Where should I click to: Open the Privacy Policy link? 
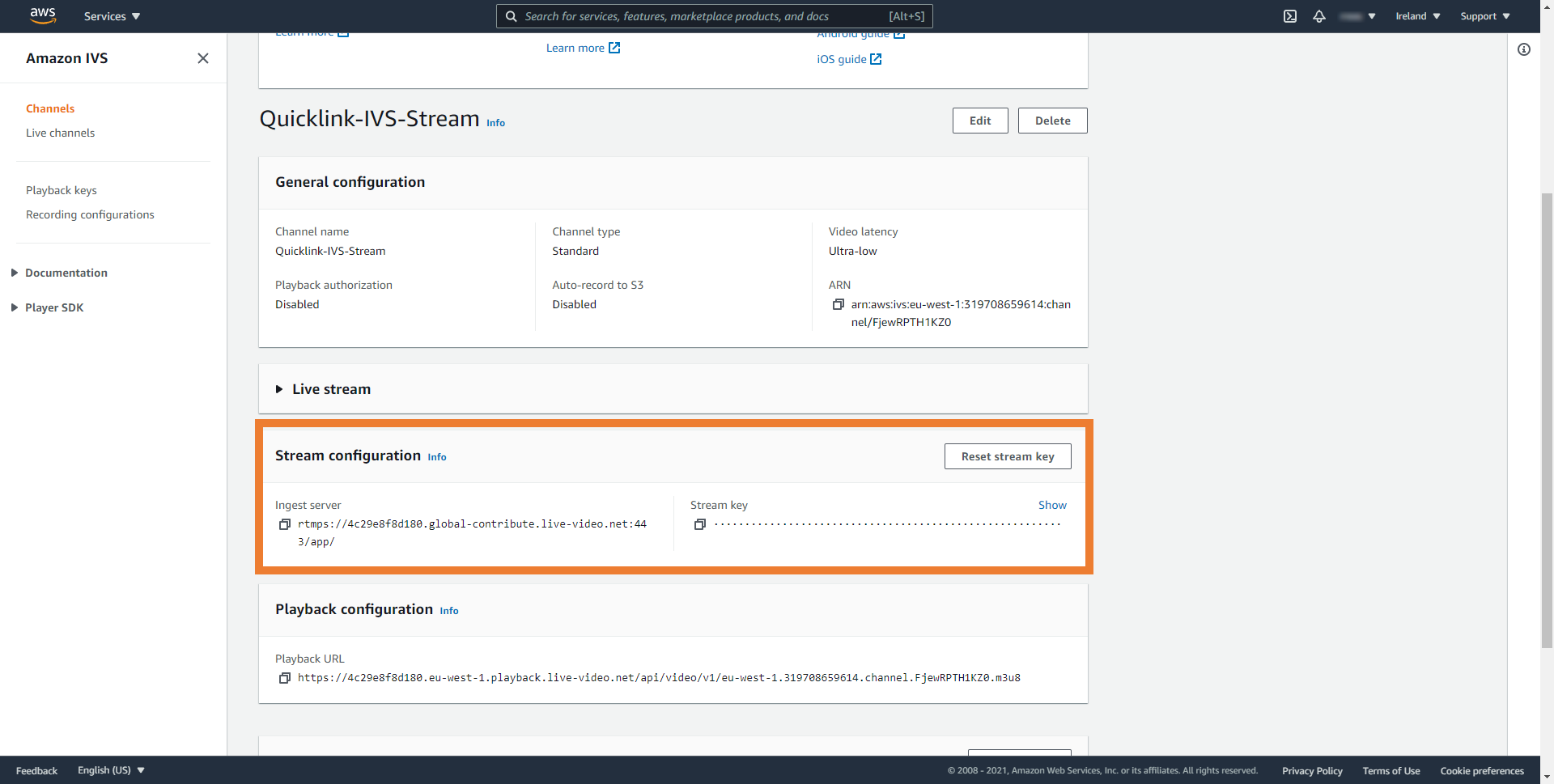tap(1312, 771)
